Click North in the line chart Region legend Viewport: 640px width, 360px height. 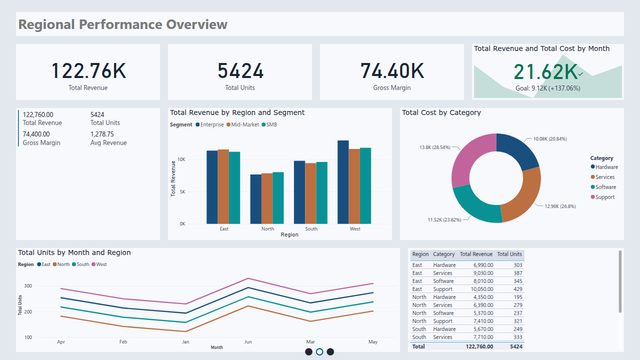61,264
